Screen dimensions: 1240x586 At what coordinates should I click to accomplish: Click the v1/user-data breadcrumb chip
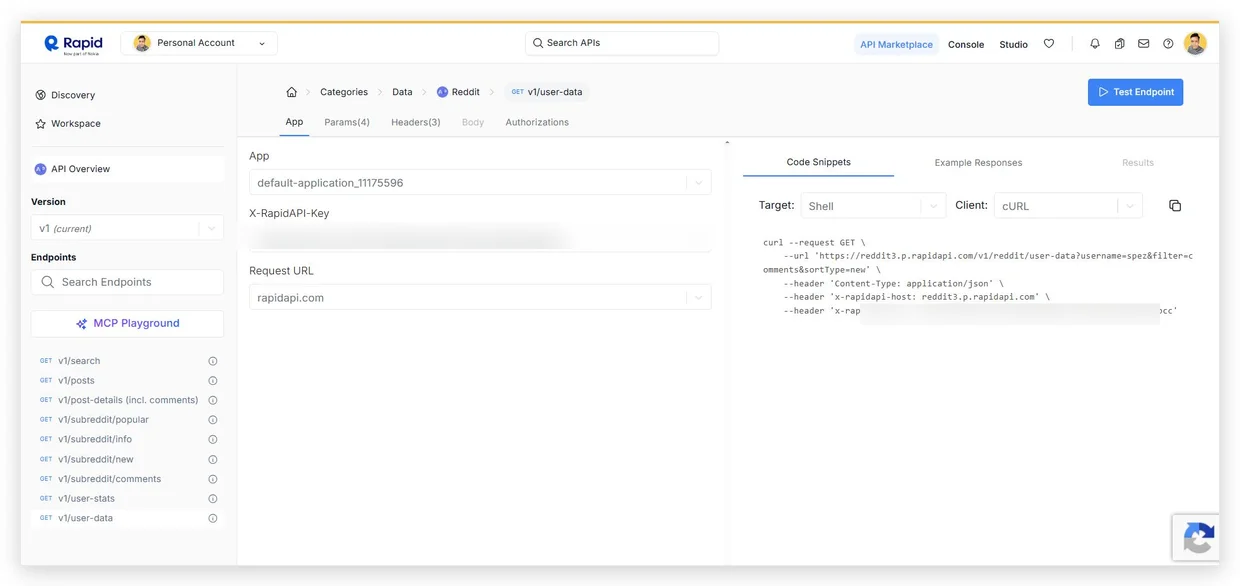546,92
